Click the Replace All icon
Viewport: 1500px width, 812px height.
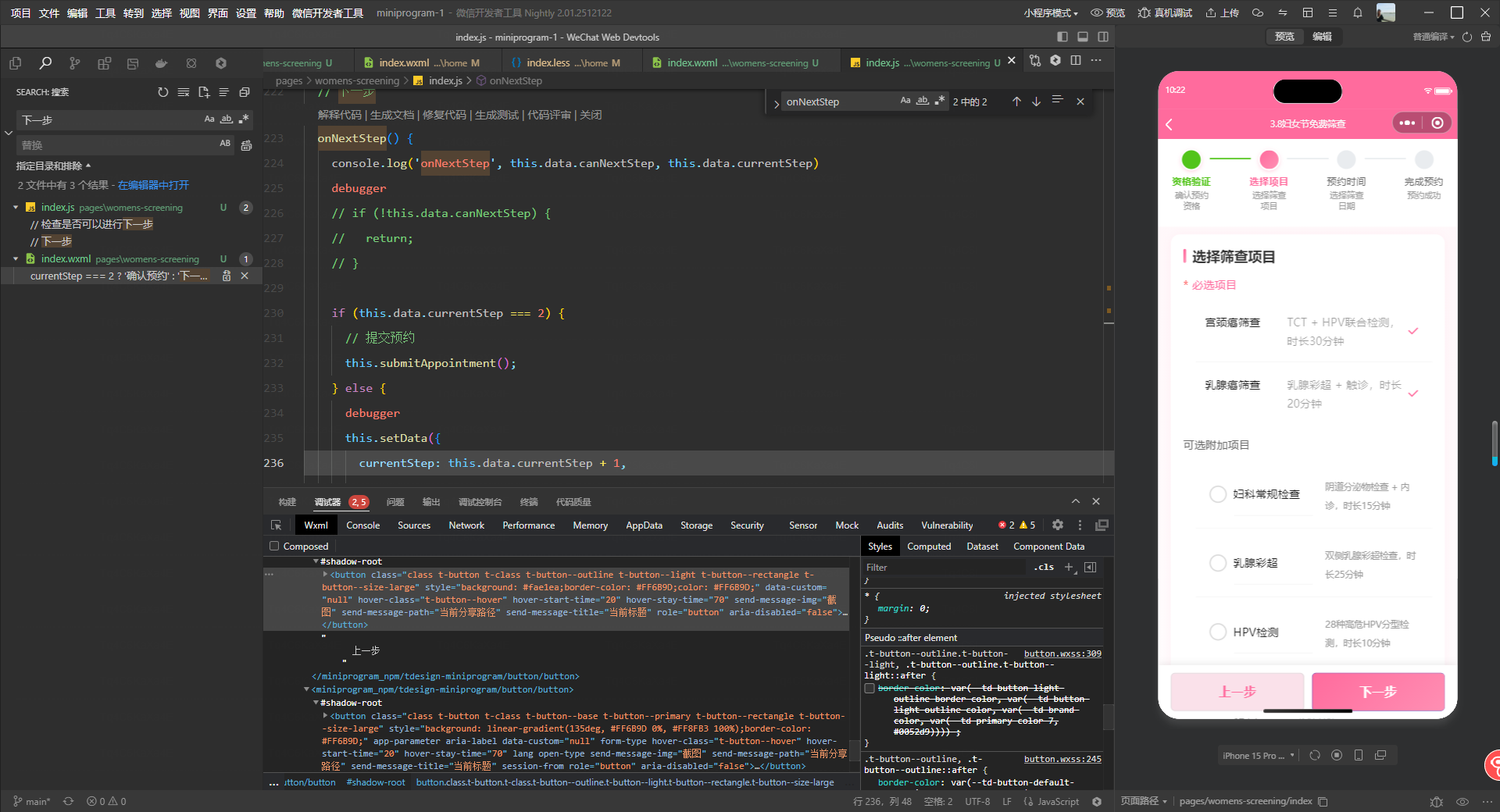(246, 145)
